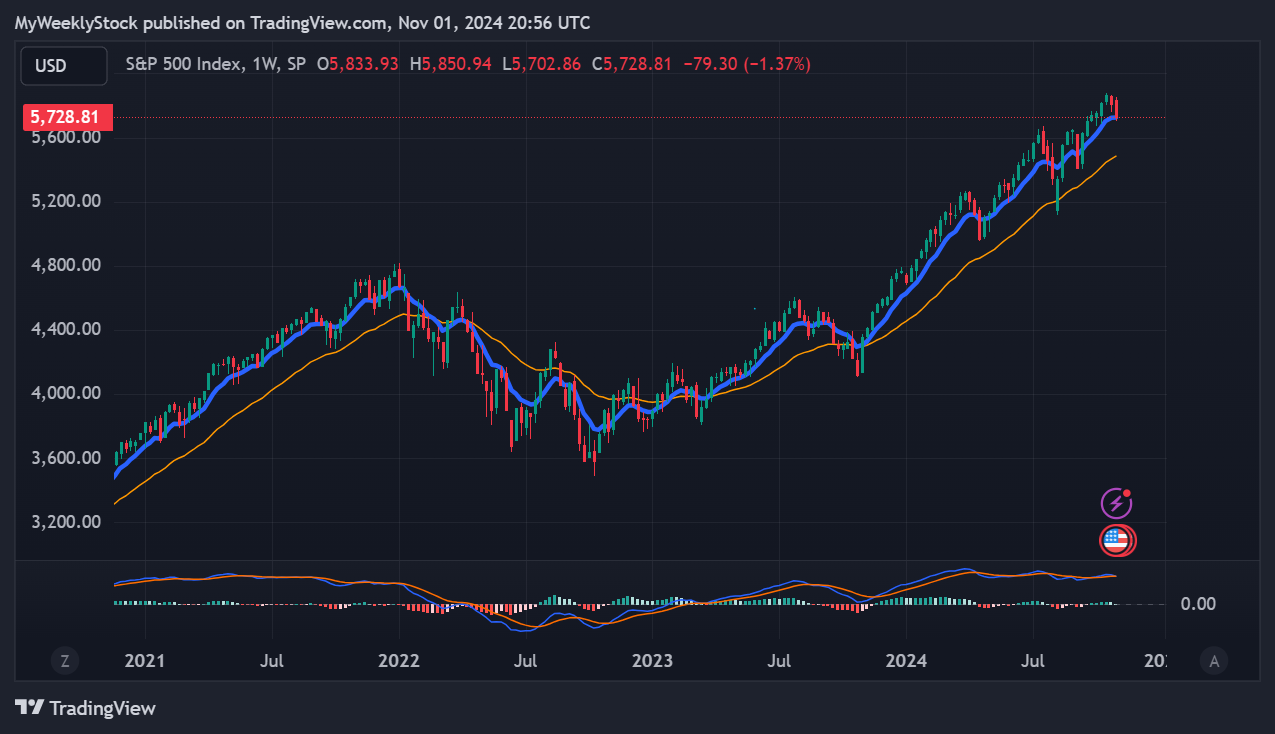
Task: Click the 3,200.00 price axis label
Action: pyautogui.click(x=65, y=522)
